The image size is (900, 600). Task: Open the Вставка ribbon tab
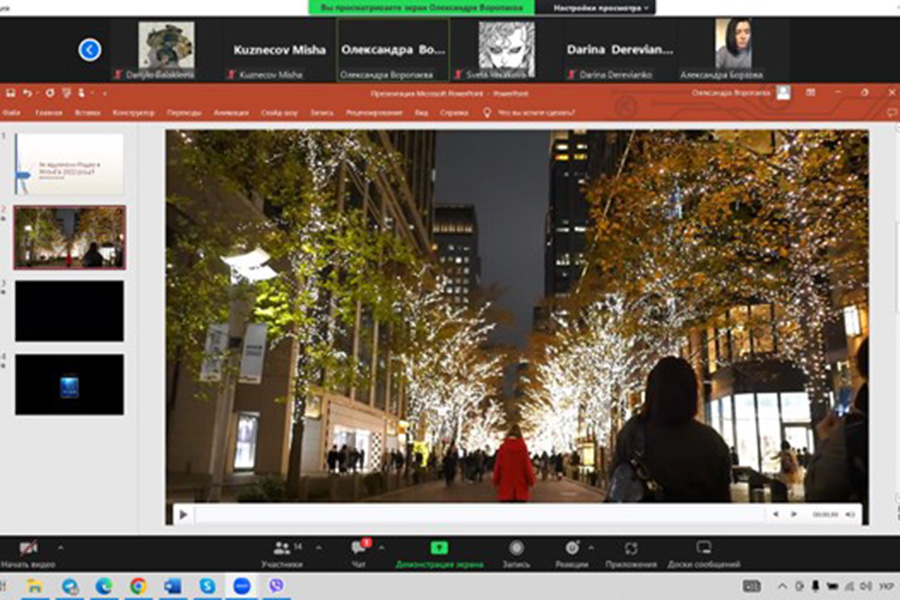(87, 113)
